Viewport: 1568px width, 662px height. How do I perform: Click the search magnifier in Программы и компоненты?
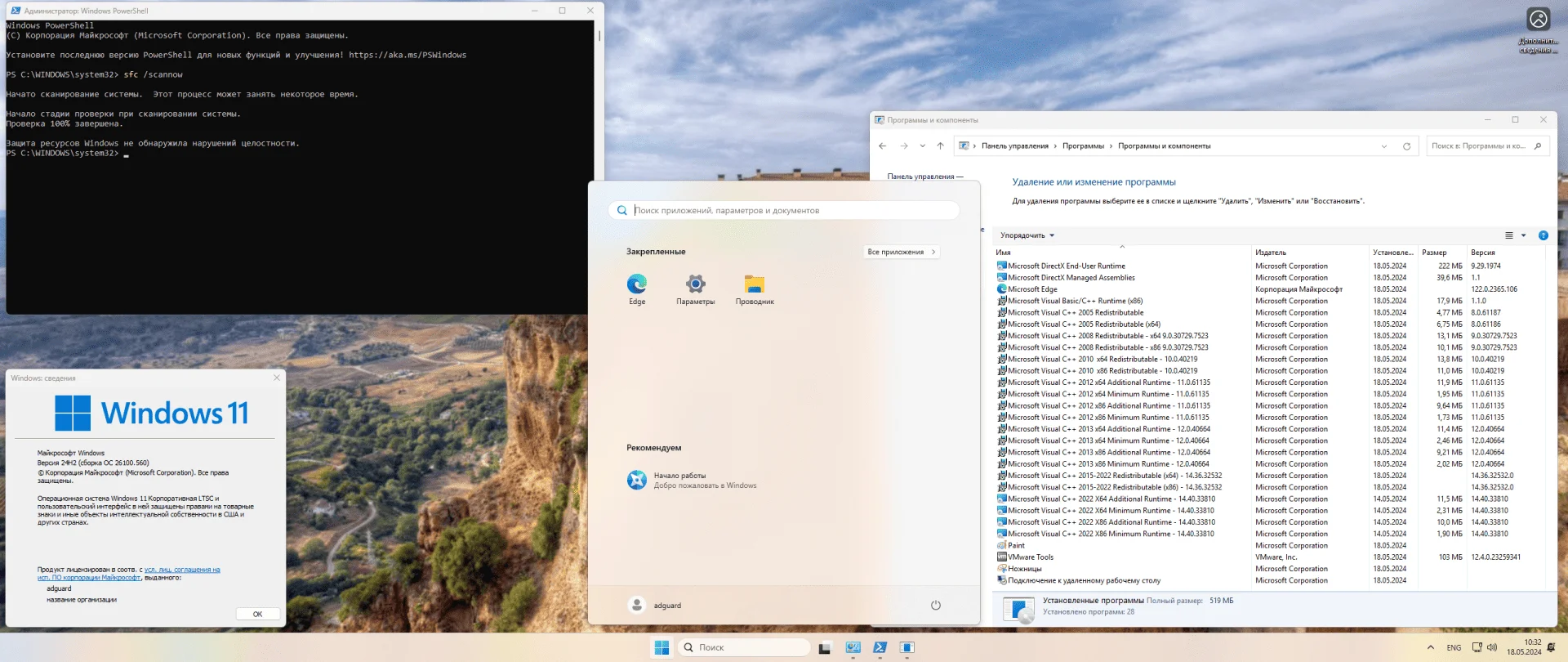point(1538,146)
